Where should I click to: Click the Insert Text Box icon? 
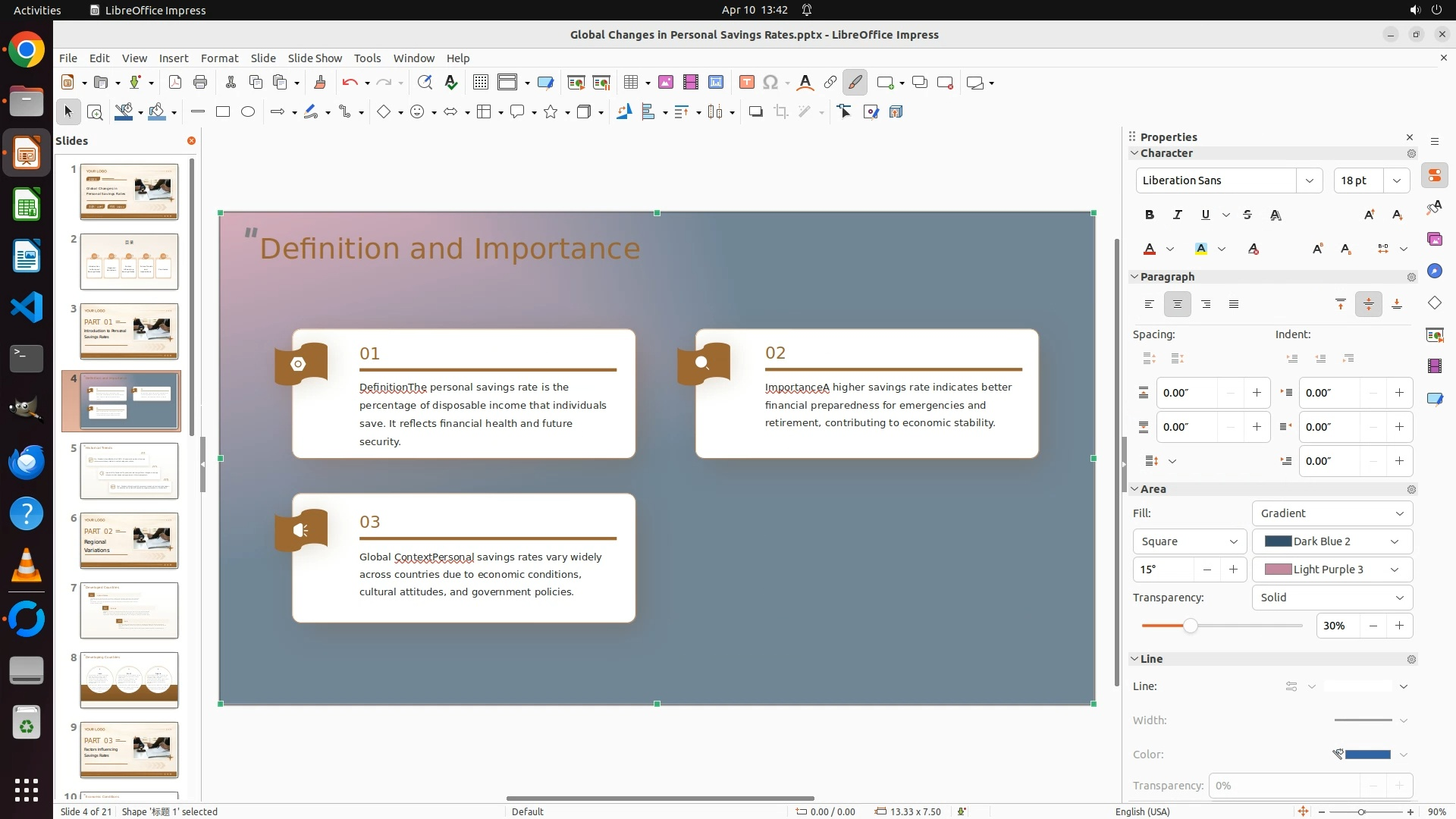(746, 83)
